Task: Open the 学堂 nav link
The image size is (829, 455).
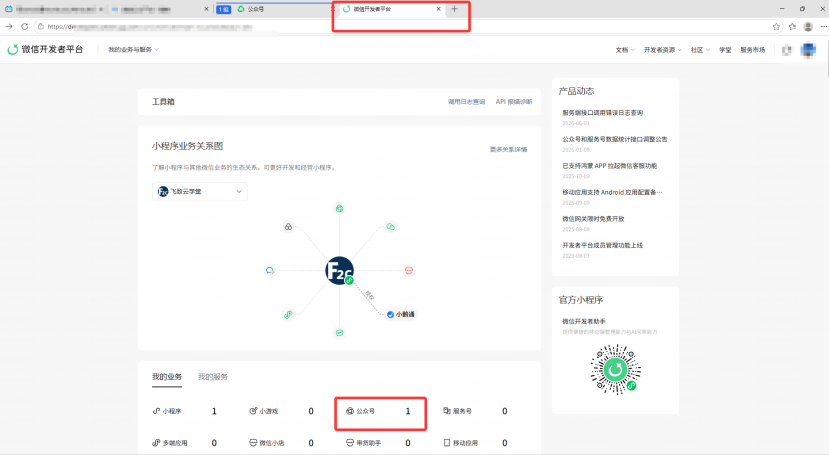Action: pyautogui.click(x=725, y=50)
